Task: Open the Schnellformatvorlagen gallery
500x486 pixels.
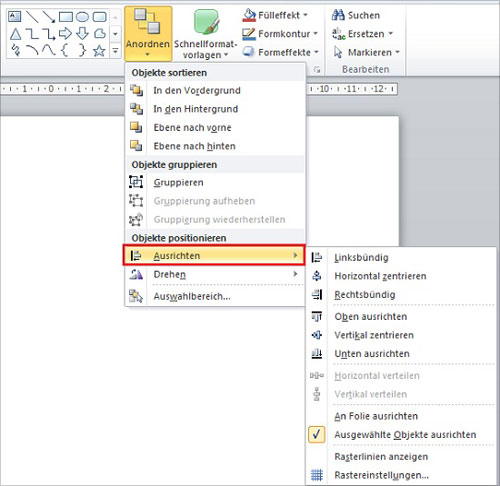Action: pos(205,34)
